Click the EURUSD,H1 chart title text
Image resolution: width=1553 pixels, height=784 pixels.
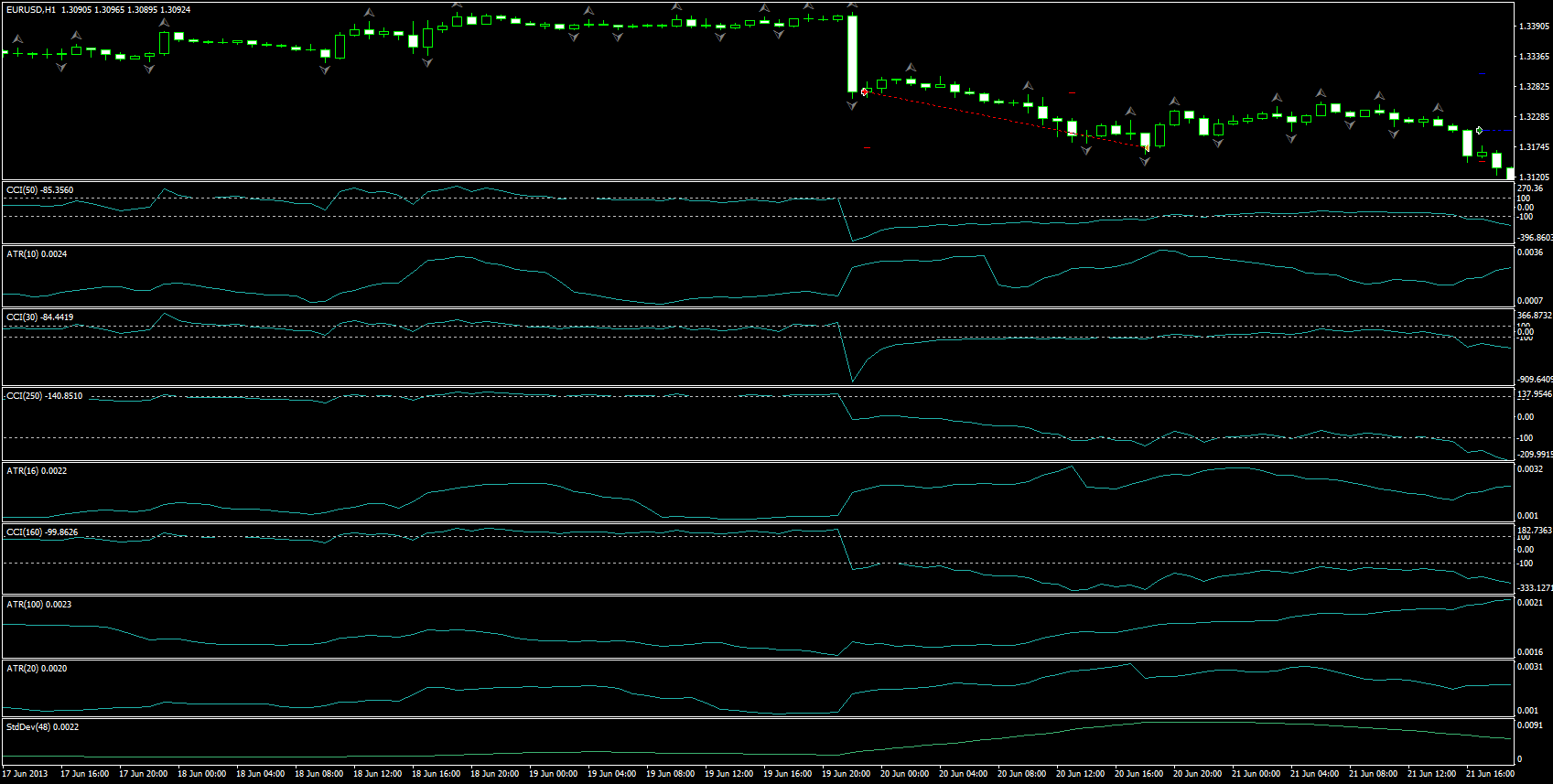(x=31, y=9)
